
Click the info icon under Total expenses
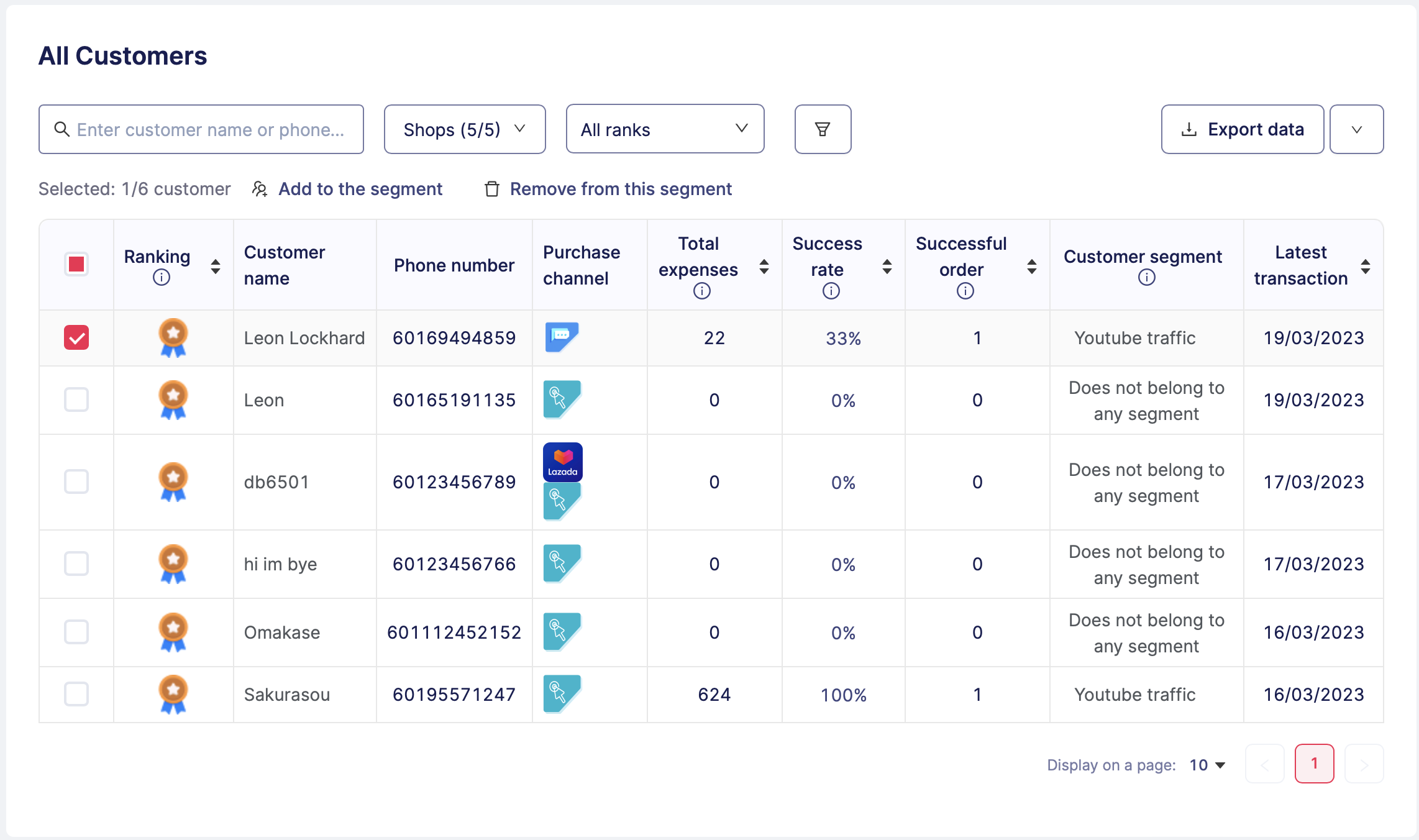tap(701, 291)
